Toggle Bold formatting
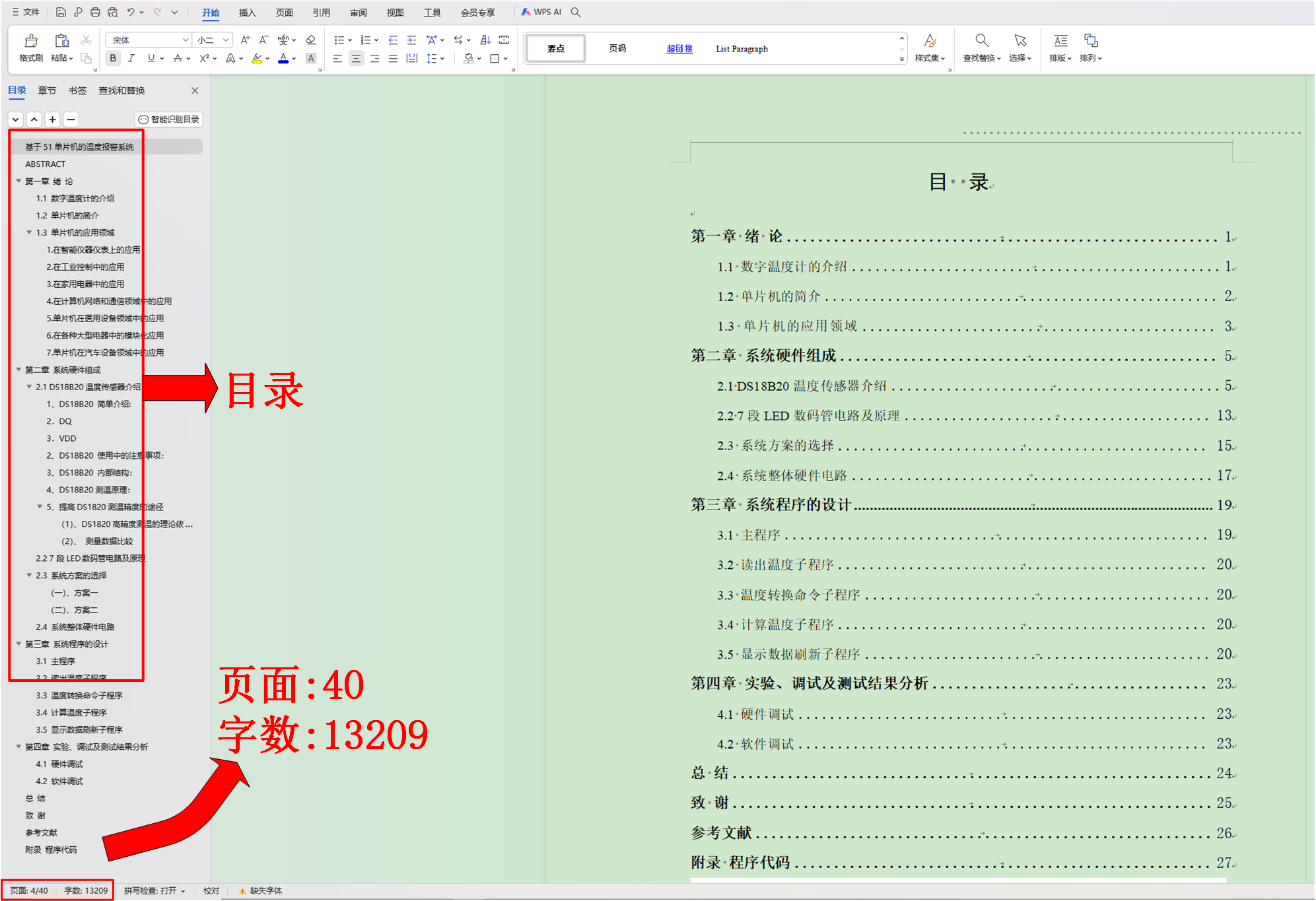Image resolution: width=1316 pixels, height=901 pixels. (113, 58)
